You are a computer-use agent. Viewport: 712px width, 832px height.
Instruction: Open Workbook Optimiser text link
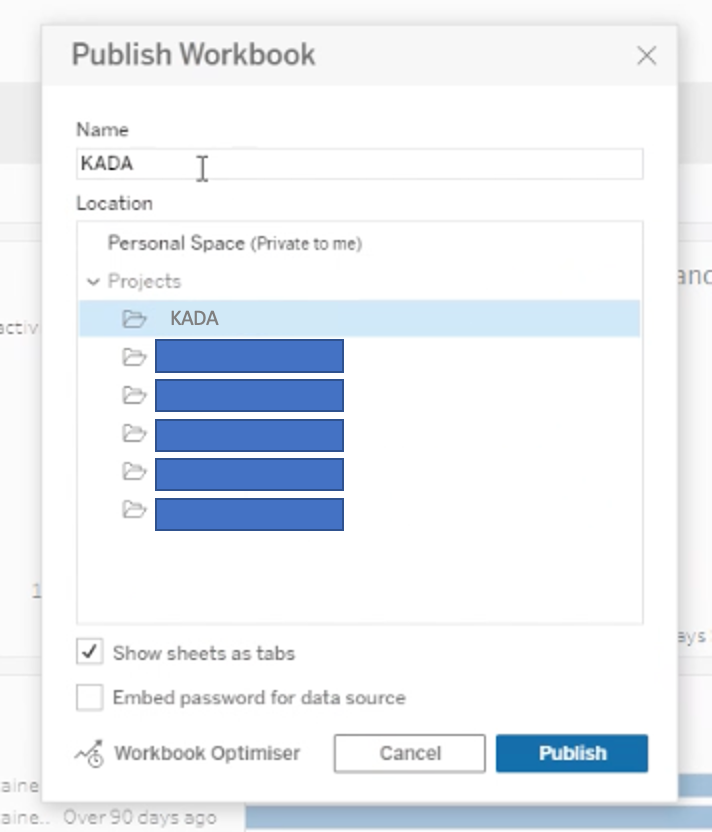(x=207, y=754)
